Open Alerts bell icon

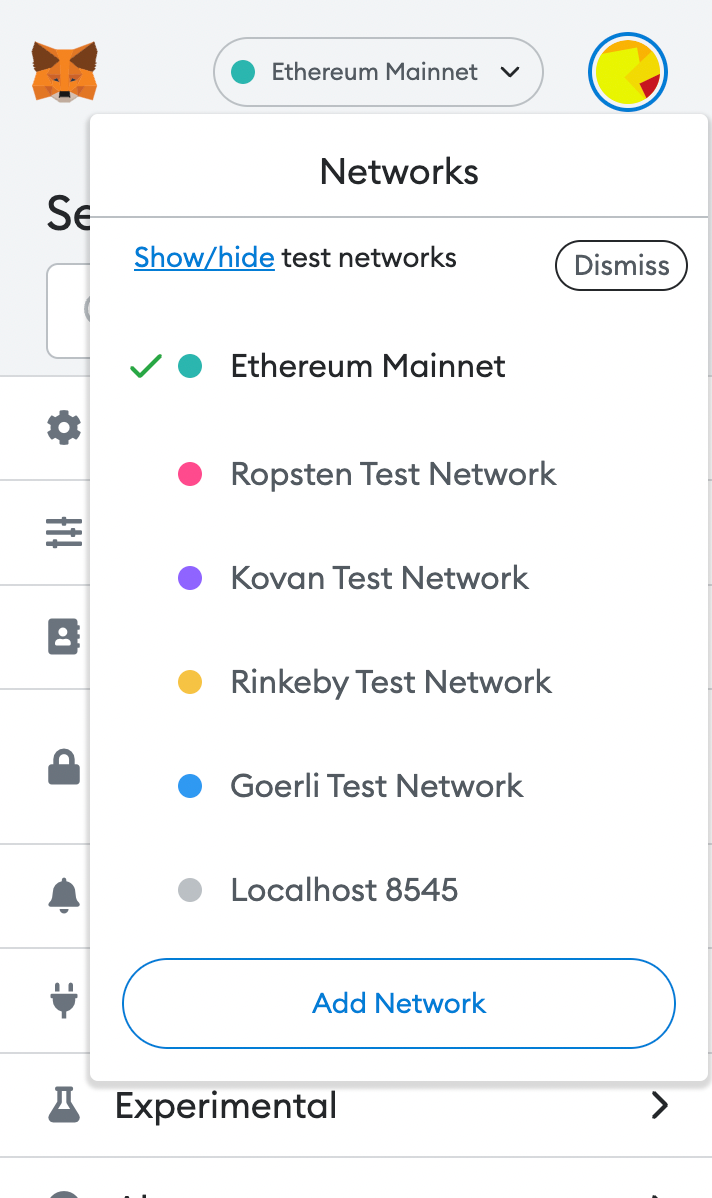[64, 895]
